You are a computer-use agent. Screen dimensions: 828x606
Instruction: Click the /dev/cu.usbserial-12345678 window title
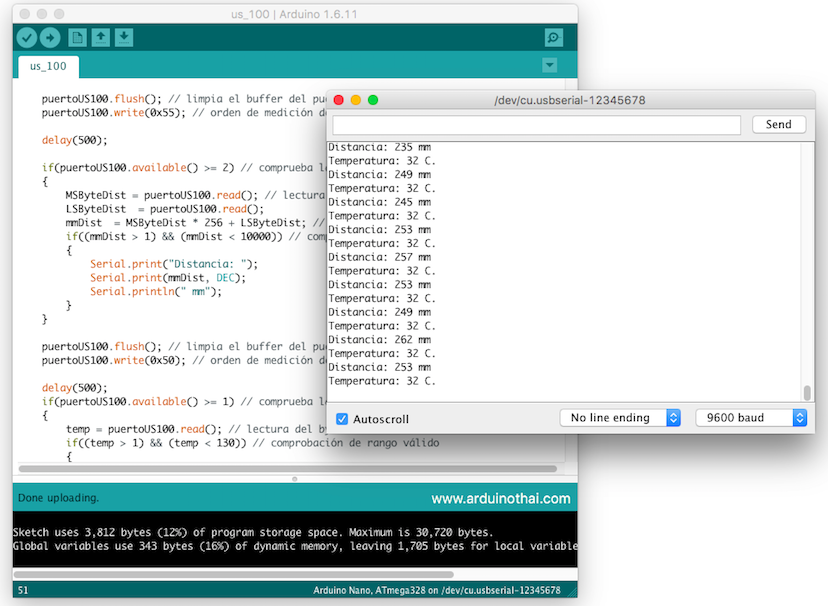click(570, 100)
